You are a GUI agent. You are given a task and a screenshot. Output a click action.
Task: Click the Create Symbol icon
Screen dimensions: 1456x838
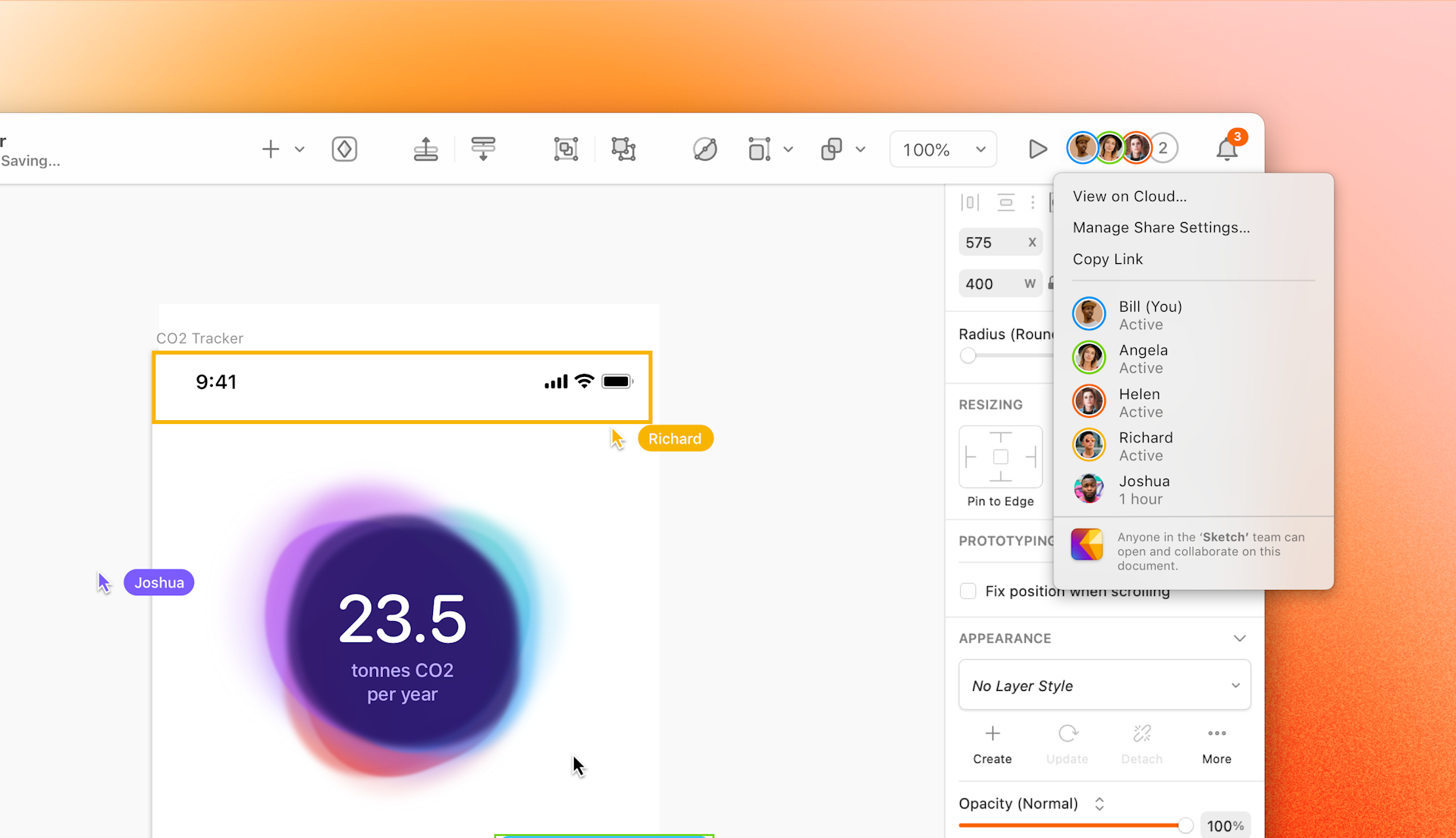coord(344,149)
